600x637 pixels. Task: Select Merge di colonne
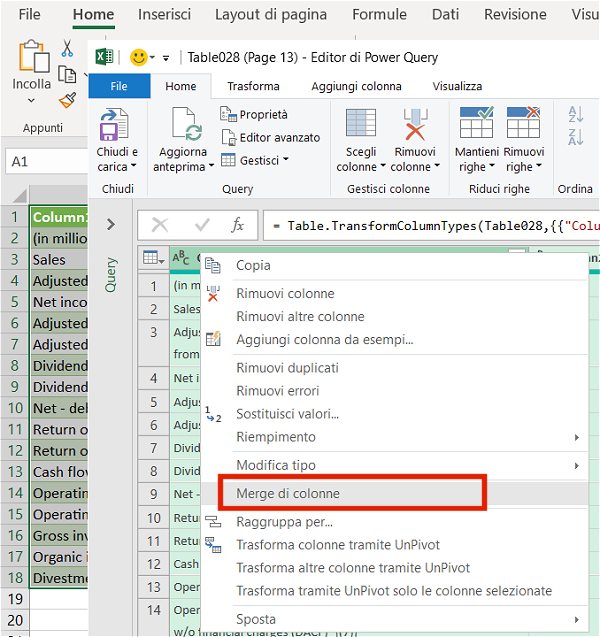click(395, 493)
